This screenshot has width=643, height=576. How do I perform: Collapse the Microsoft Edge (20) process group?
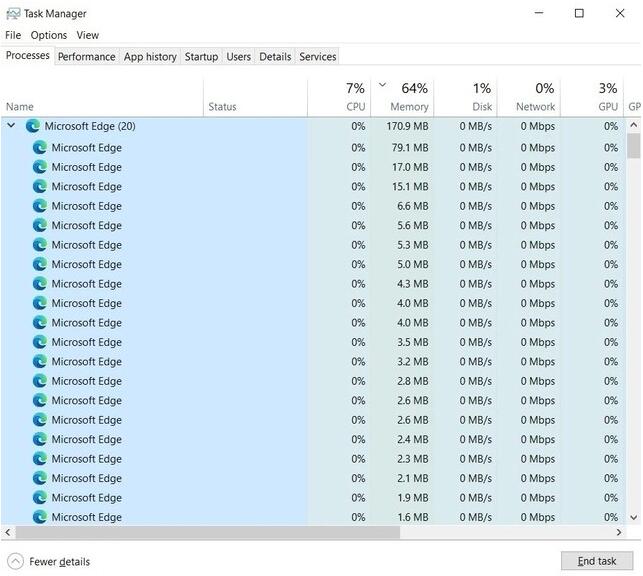11,125
